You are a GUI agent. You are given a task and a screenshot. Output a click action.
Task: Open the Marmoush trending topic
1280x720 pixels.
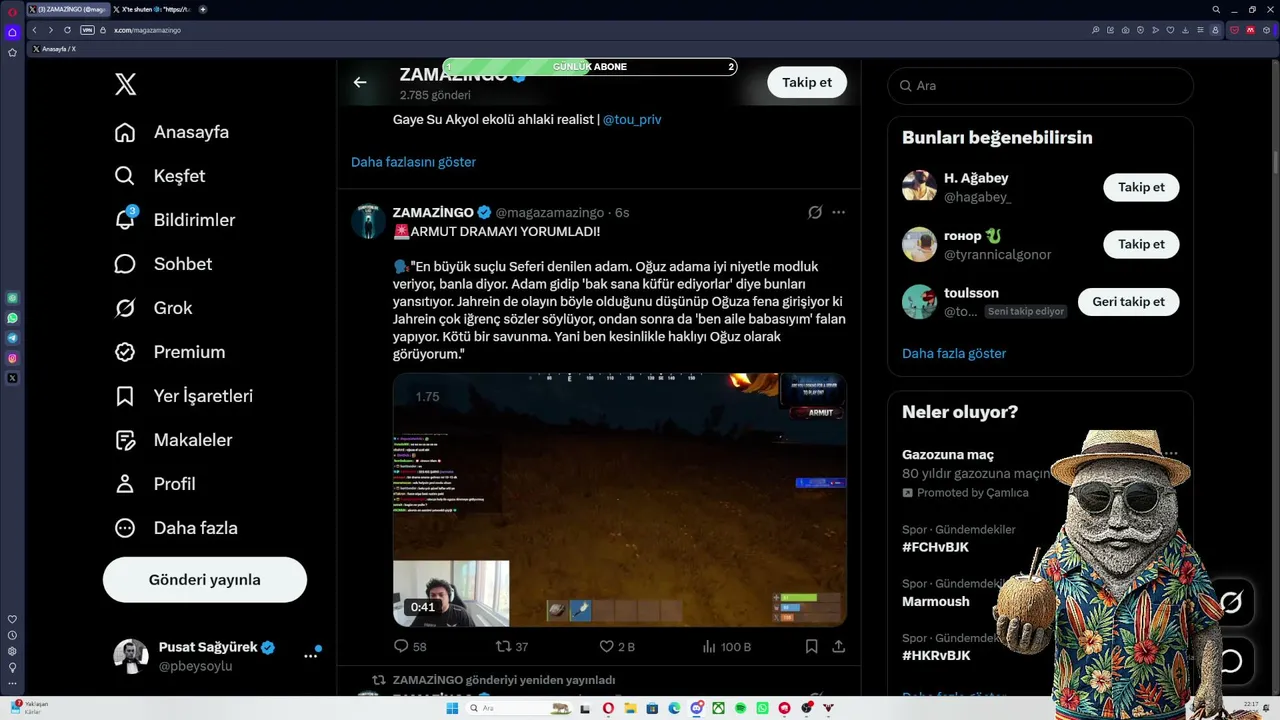(x=936, y=601)
